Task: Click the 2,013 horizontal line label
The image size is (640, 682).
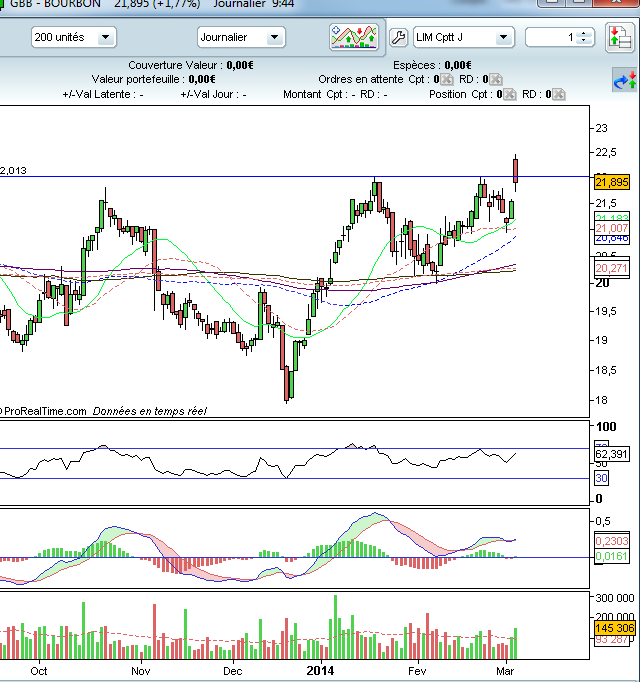Action: (x=13, y=170)
